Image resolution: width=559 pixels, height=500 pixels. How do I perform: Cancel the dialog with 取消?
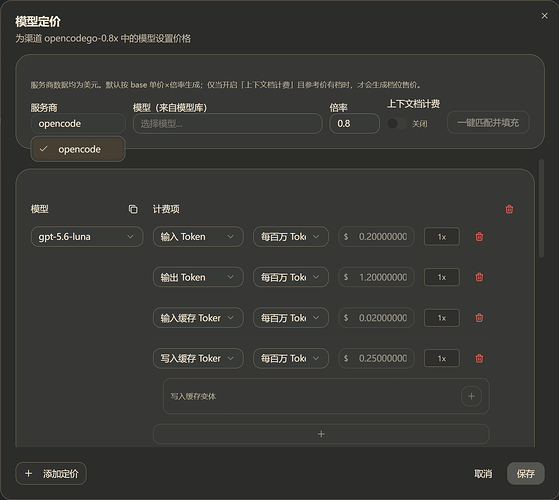coord(483,473)
